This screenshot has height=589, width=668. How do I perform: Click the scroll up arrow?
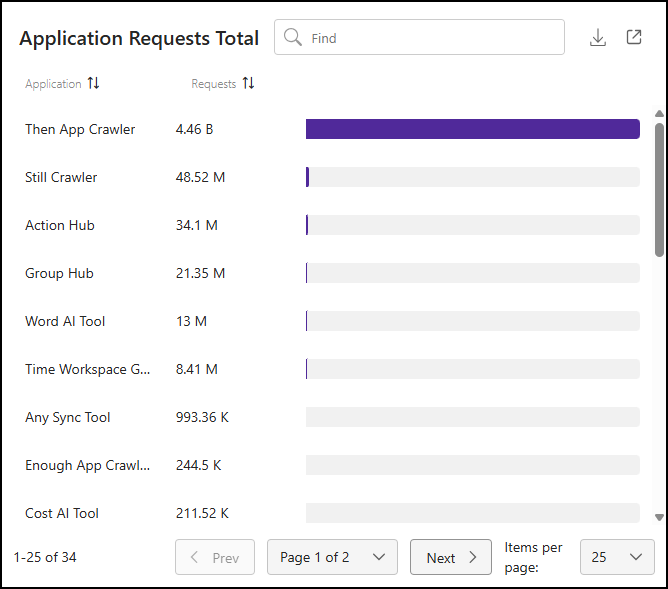tap(659, 114)
